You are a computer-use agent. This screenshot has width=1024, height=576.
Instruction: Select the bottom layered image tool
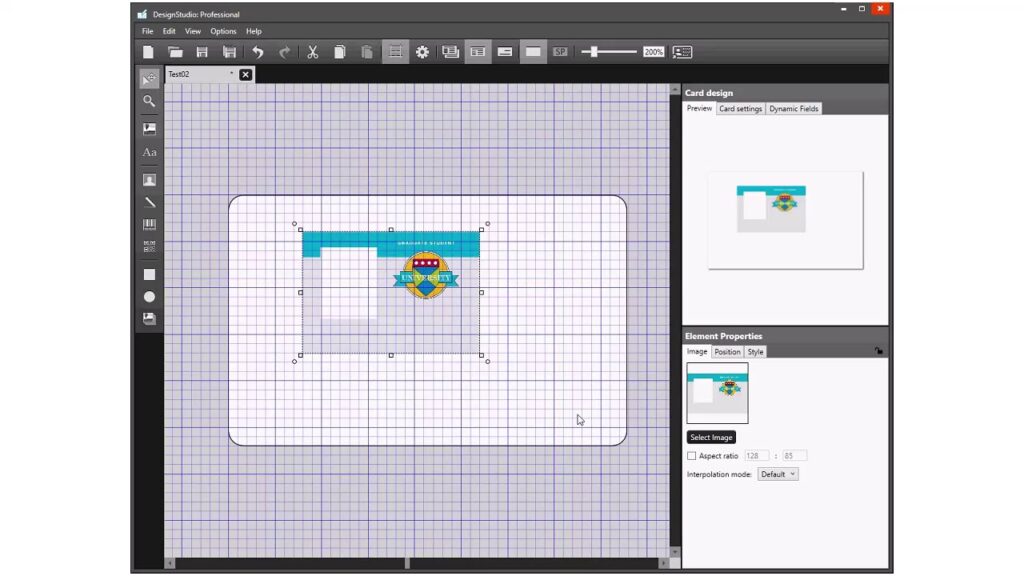tap(150, 319)
